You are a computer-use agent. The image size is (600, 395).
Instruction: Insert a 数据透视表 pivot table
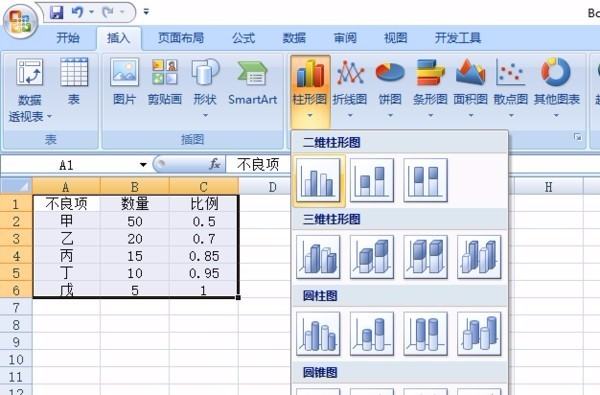pos(30,90)
